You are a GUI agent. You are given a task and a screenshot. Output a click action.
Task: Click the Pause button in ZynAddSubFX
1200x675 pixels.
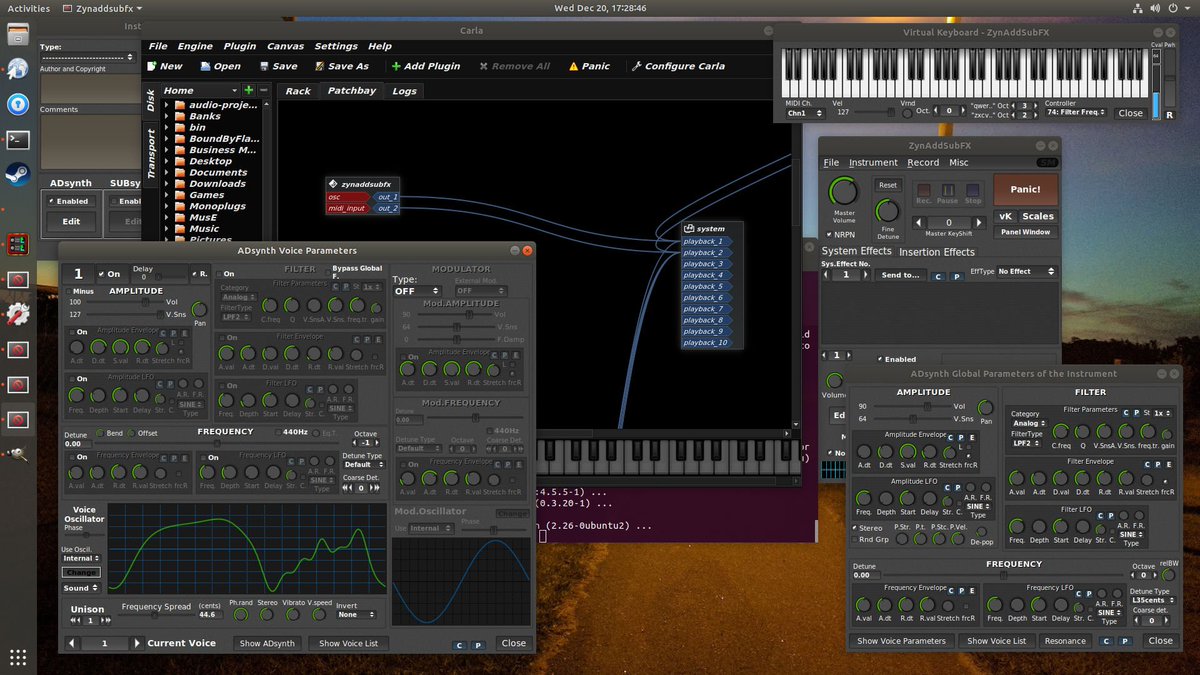947,191
